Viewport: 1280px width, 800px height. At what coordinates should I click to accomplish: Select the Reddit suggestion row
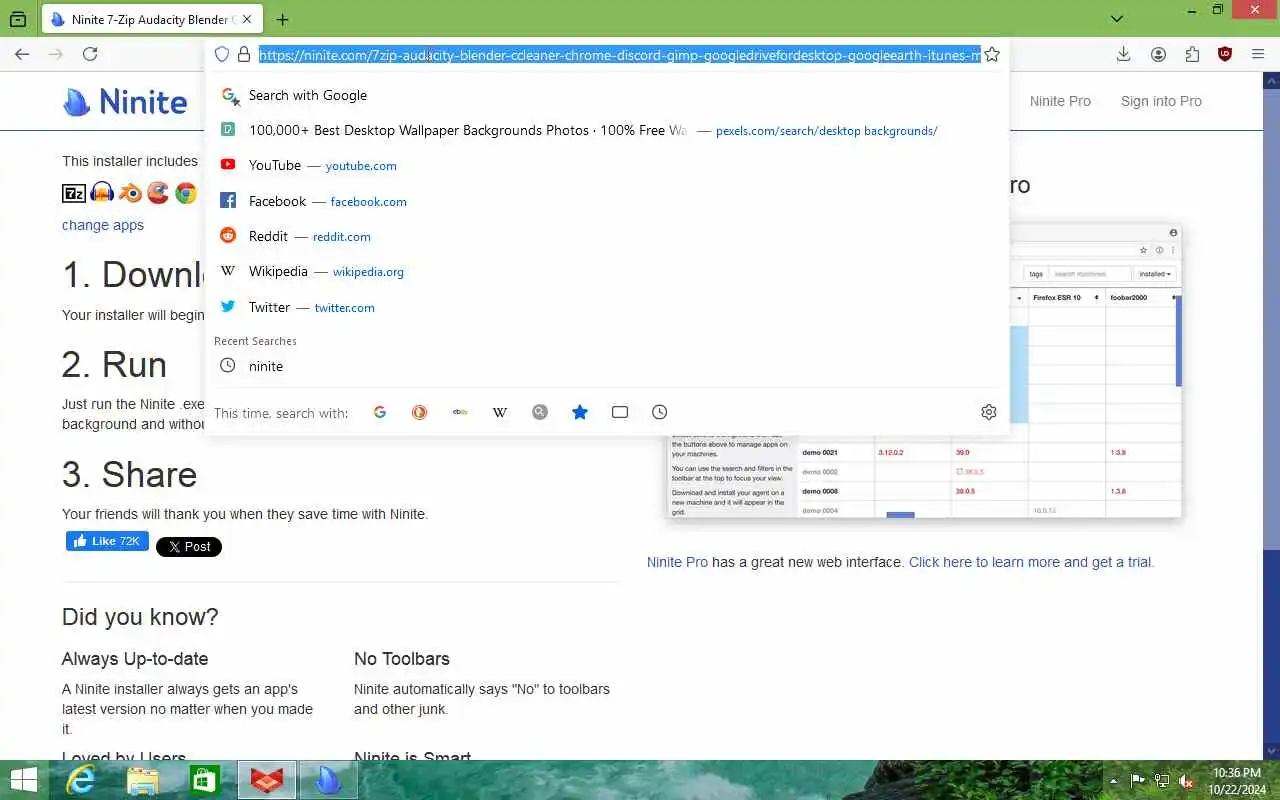607,236
